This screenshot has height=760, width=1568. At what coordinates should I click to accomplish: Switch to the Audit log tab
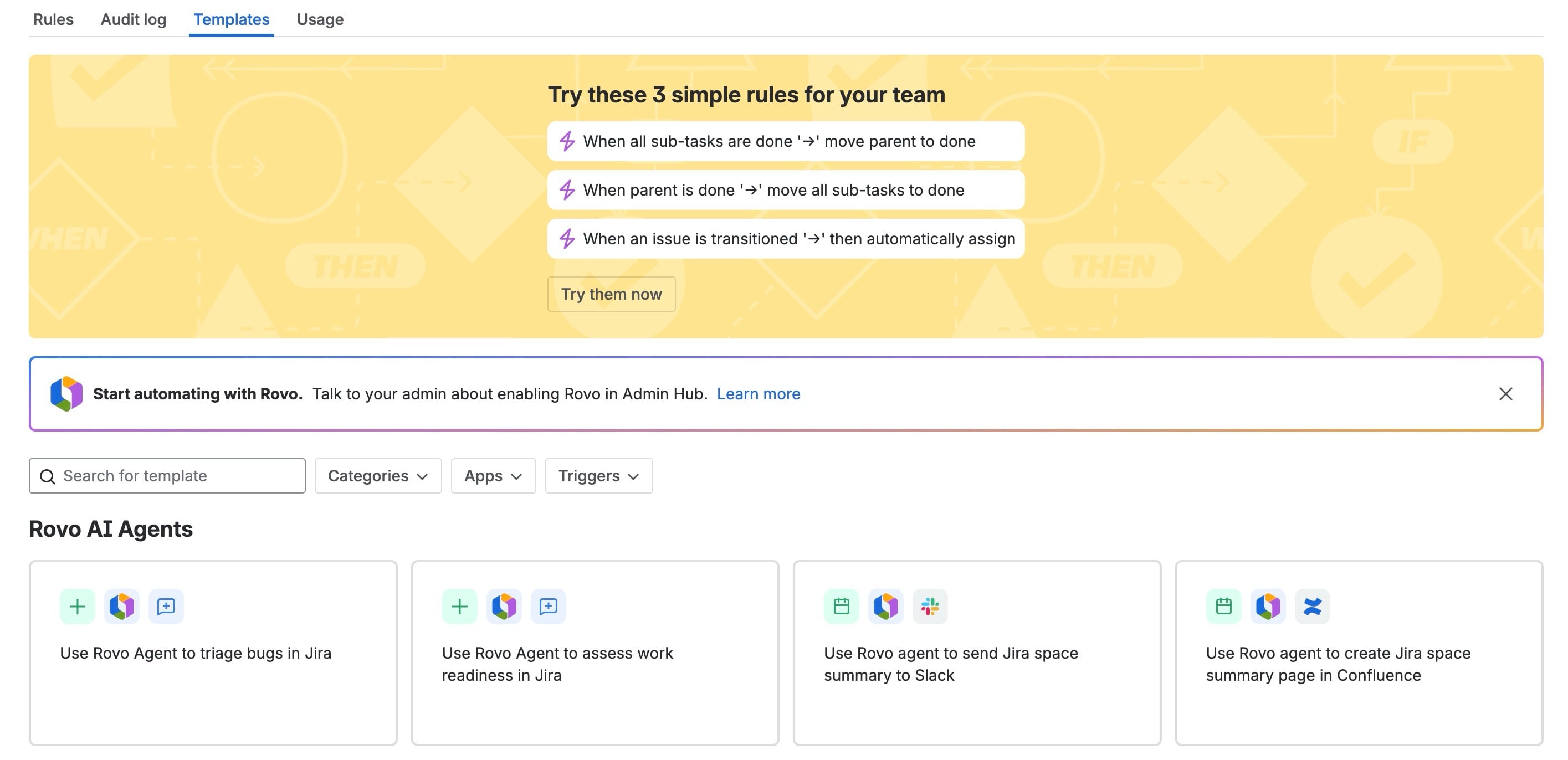tap(134, 19)
